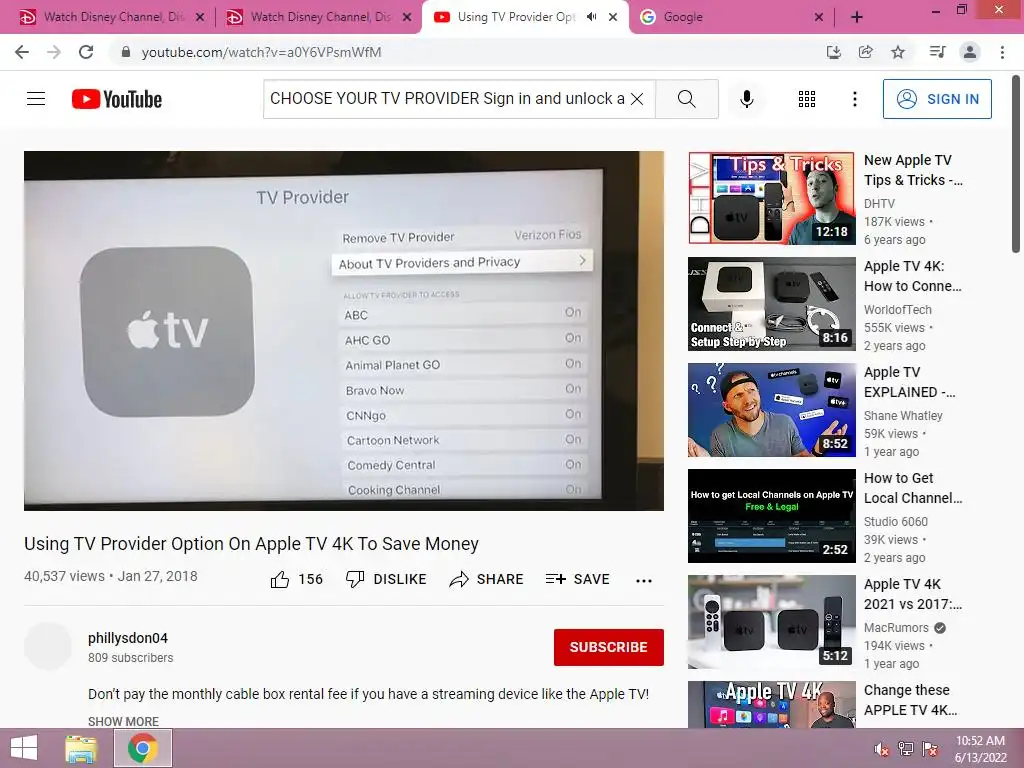Close the first Watch Disney Channel tab

(x=200, y=17)
